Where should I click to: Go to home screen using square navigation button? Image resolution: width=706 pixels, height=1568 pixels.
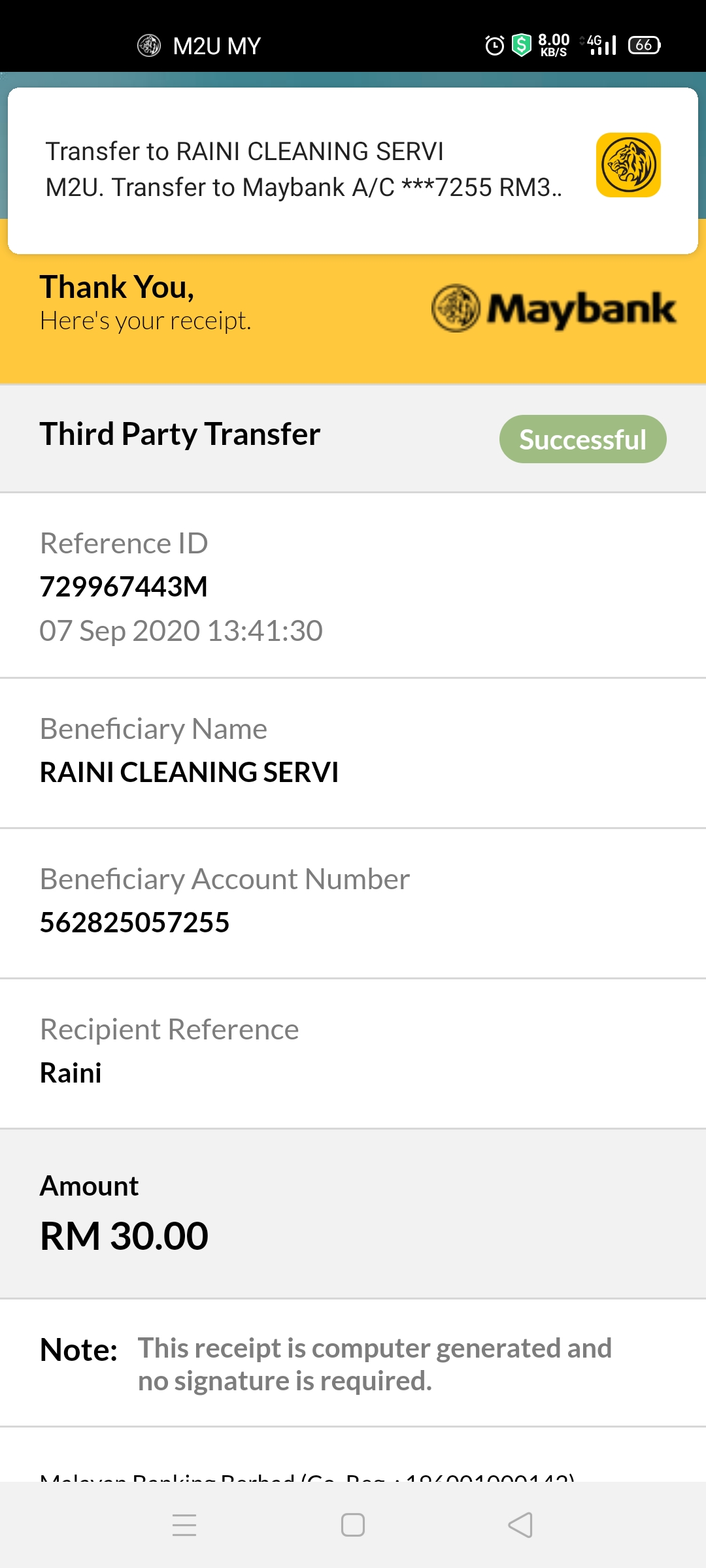click(353, 1525)
